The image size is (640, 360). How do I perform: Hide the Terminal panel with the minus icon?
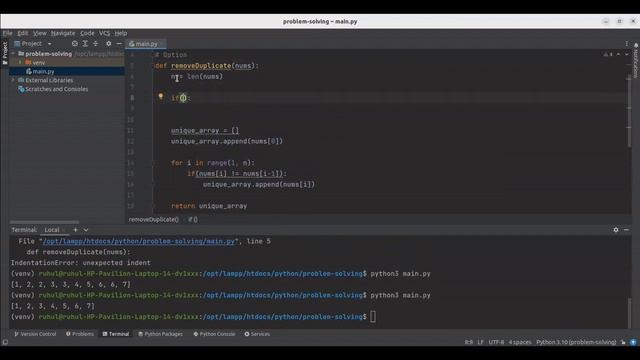(x=627, y=230)
